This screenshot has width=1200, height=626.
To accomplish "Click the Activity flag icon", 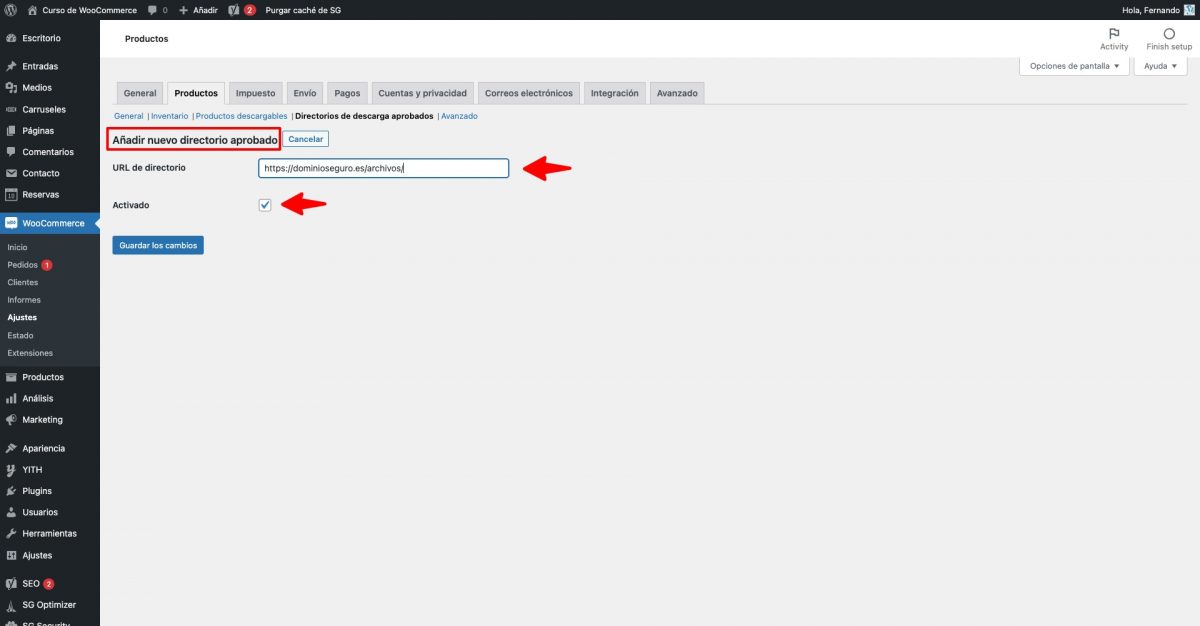I will pos(1114,34).
